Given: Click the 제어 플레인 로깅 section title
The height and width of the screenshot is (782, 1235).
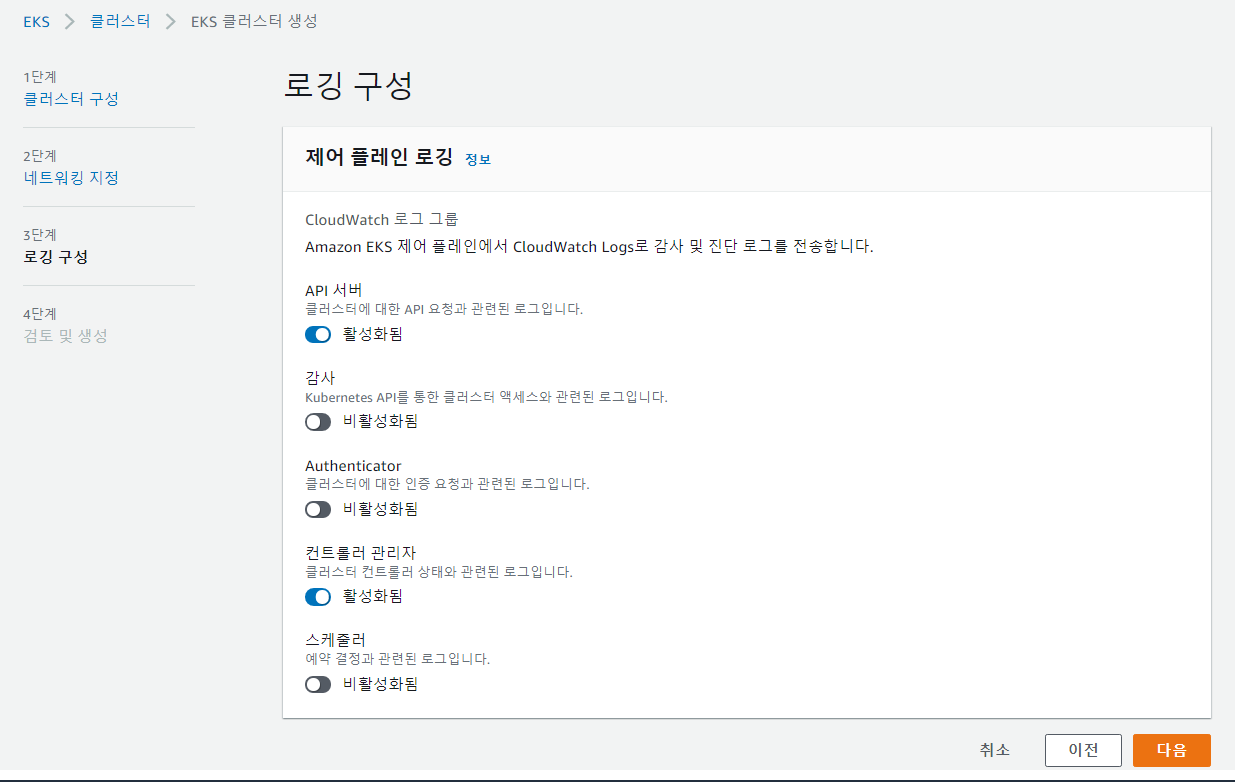Looking at the screenshot, I should coord(379,158).
